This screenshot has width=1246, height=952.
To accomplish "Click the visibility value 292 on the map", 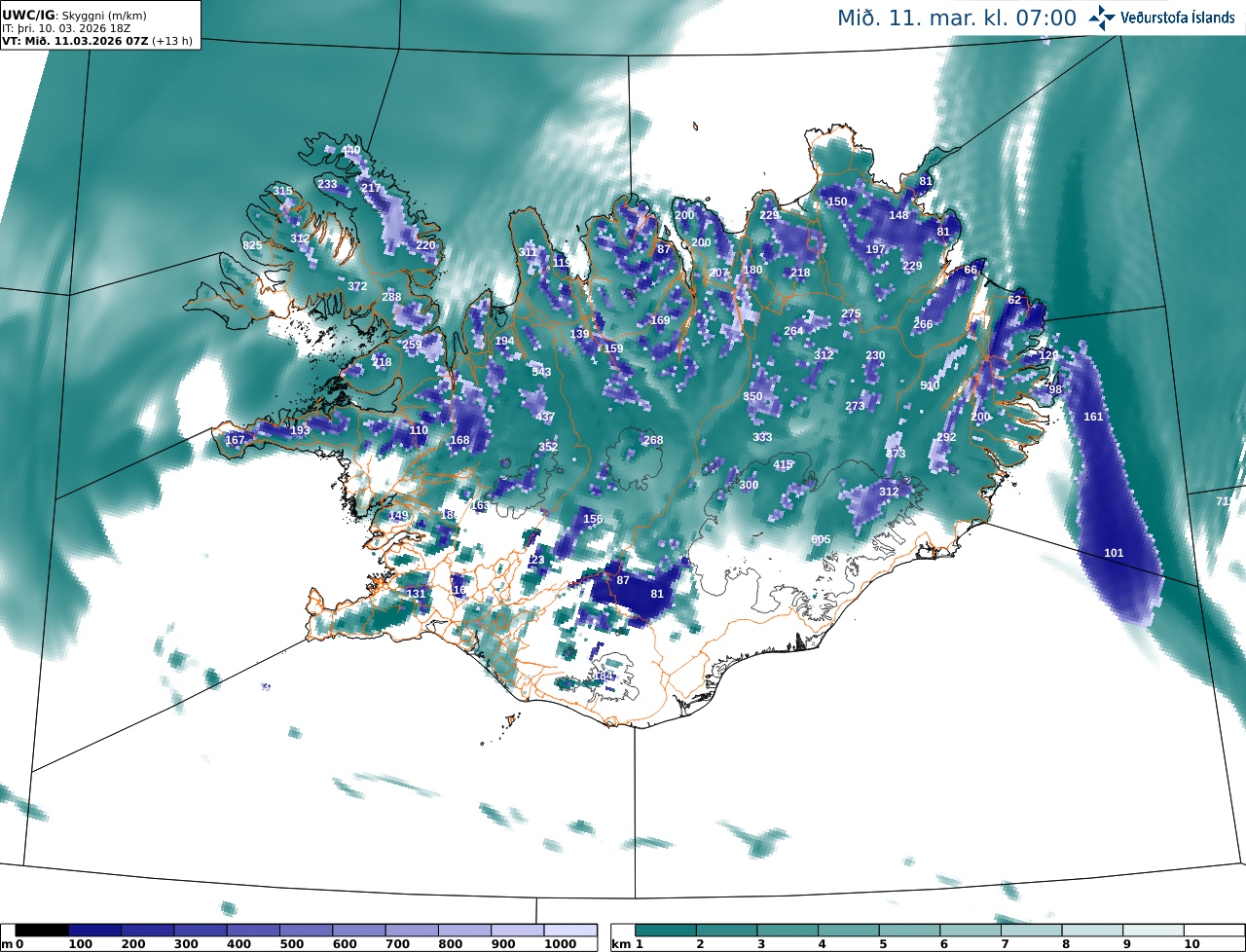I will pos(946,437).
